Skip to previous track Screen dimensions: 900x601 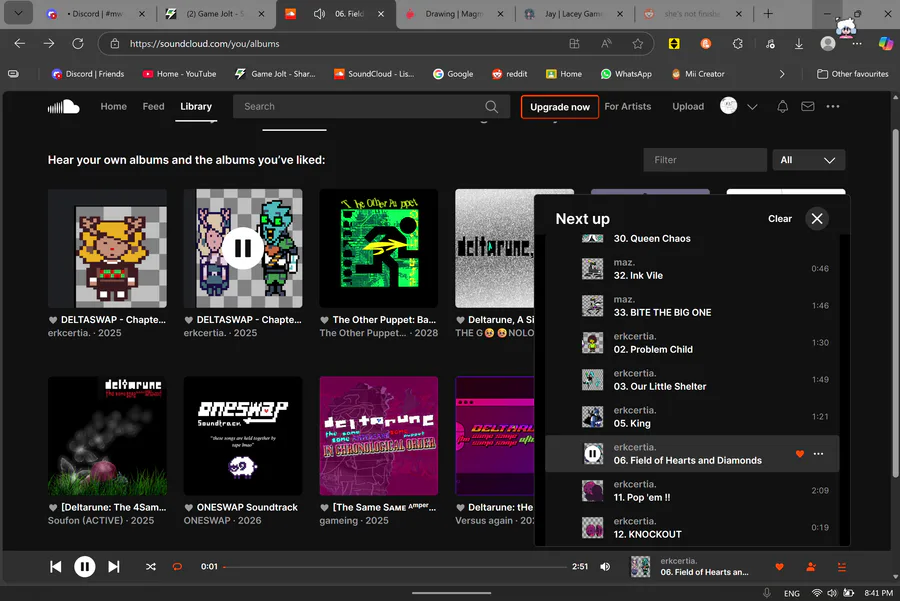pos(56,567)
